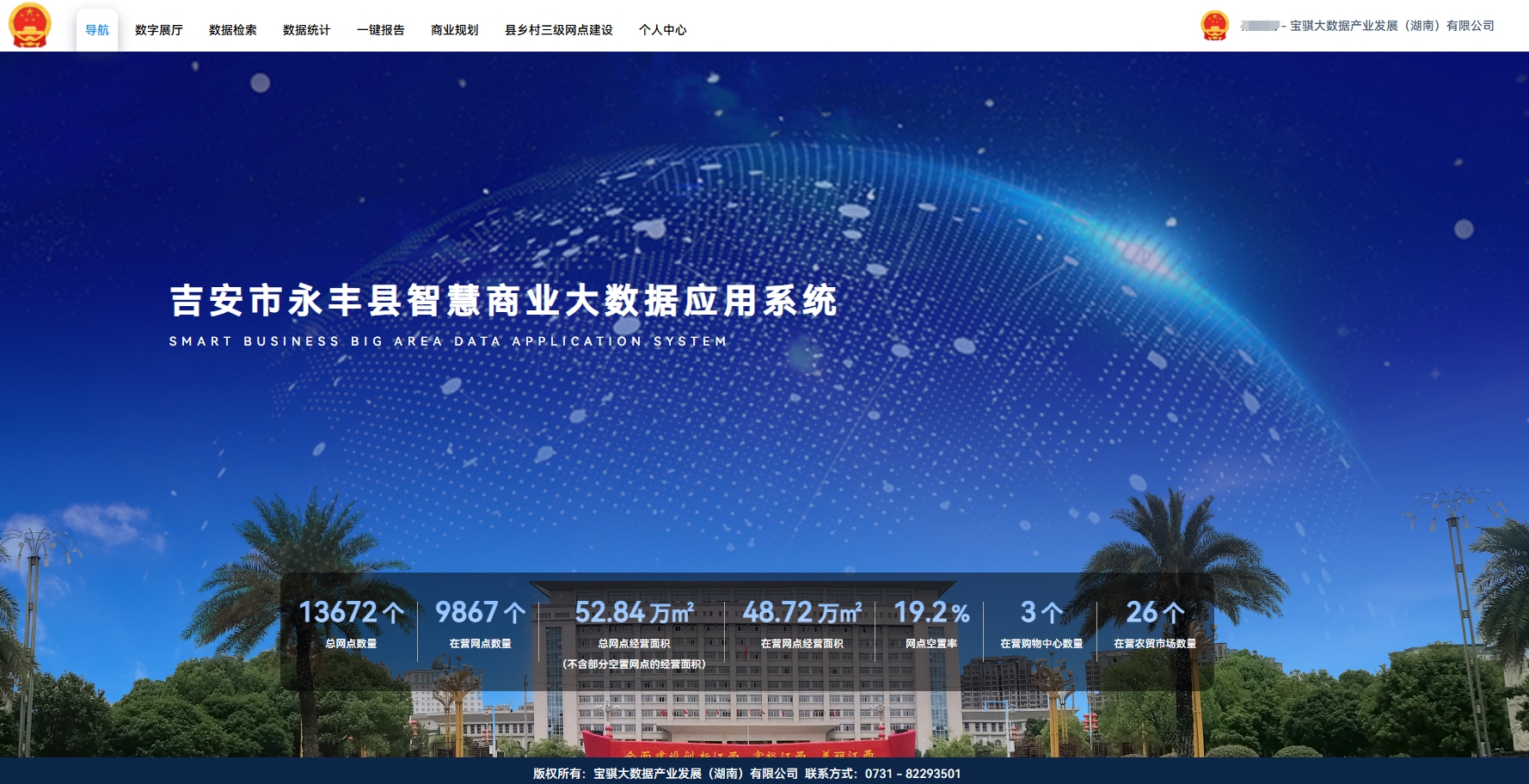
Task: Click the 48.72万㎡ 在营网点经营面积 statistic
Action: [x=801, y=623]
